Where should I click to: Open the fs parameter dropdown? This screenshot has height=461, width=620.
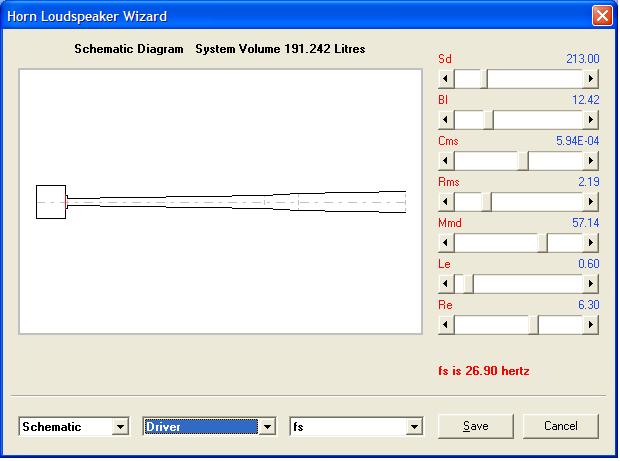tap(414, 427)
